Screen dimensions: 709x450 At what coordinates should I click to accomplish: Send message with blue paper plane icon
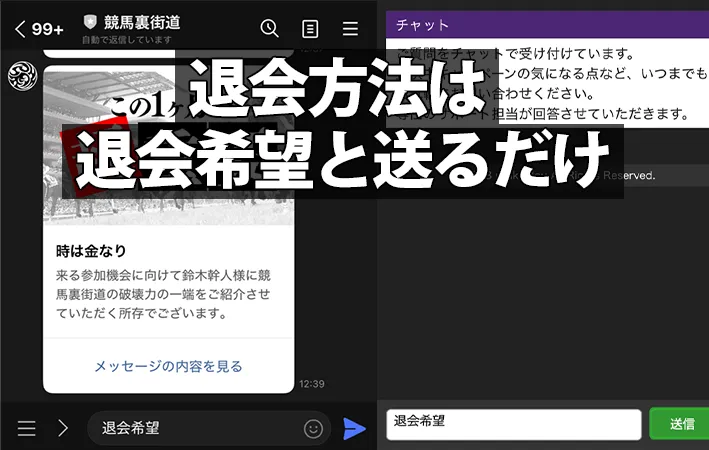[354, 428]
